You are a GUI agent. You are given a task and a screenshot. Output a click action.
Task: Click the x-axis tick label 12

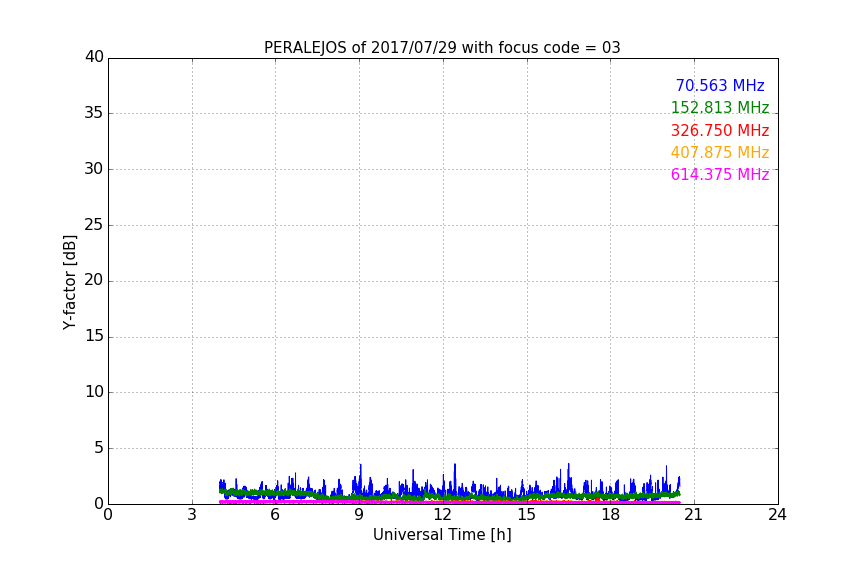442,515
